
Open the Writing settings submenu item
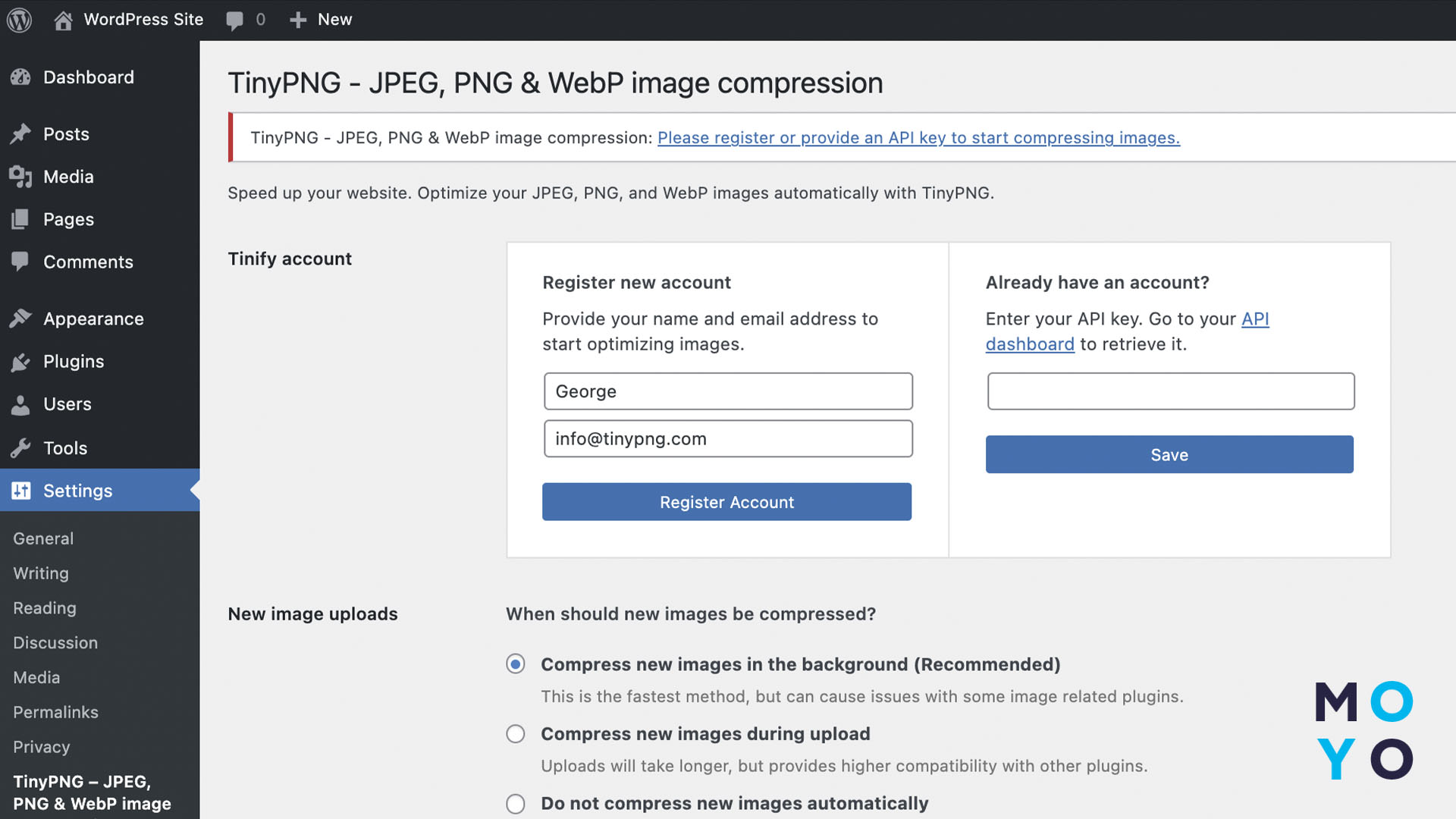pos(41,573)
